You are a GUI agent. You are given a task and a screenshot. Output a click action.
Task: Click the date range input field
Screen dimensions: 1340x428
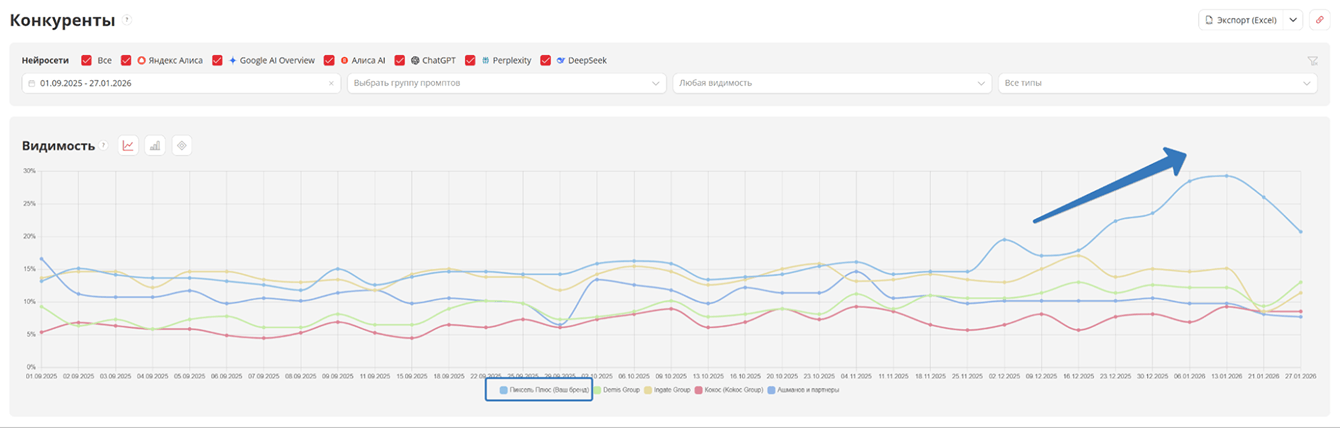pos(175,83)
